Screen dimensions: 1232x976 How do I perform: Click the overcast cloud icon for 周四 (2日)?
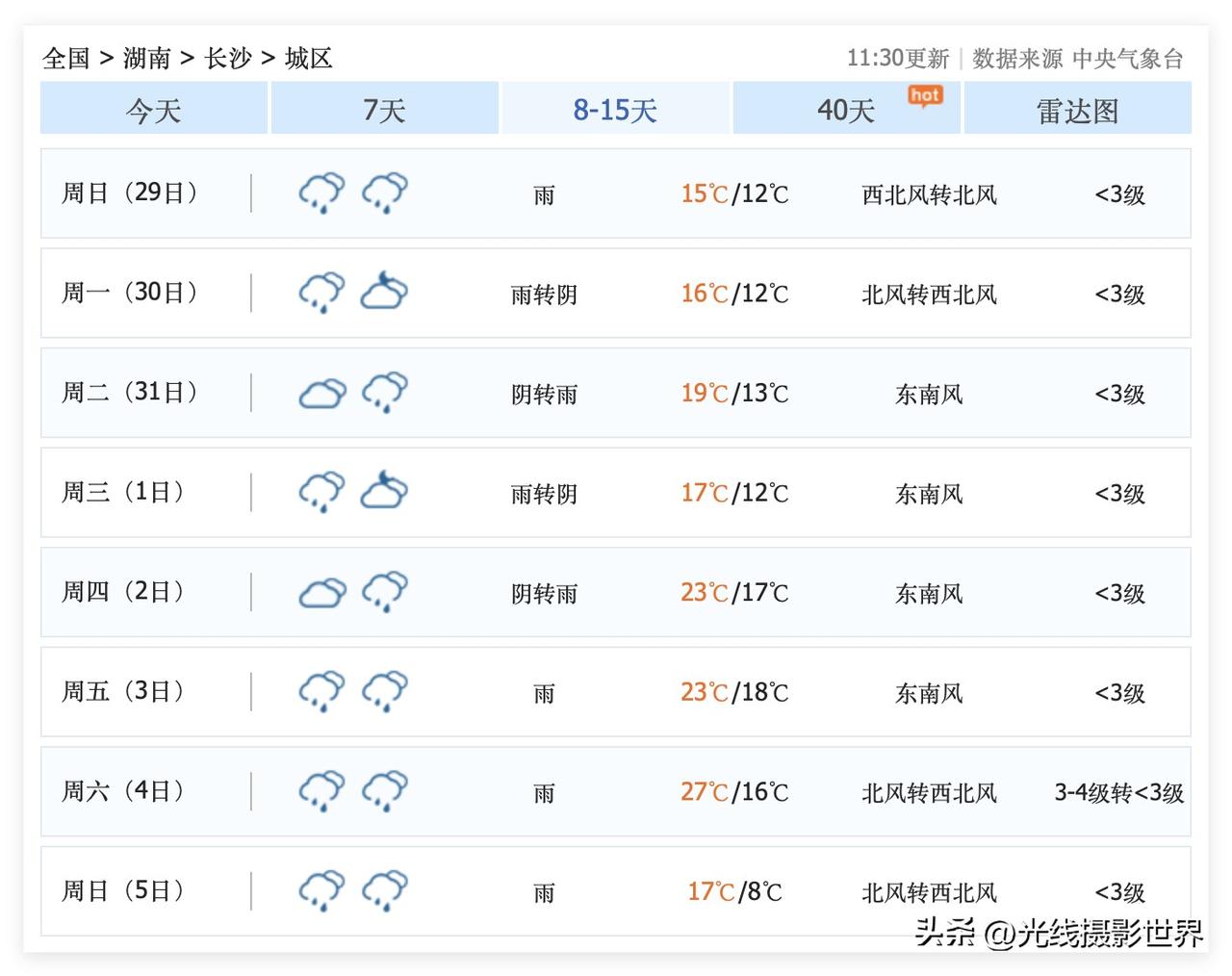pyautogui.click(x=321, y=592)
